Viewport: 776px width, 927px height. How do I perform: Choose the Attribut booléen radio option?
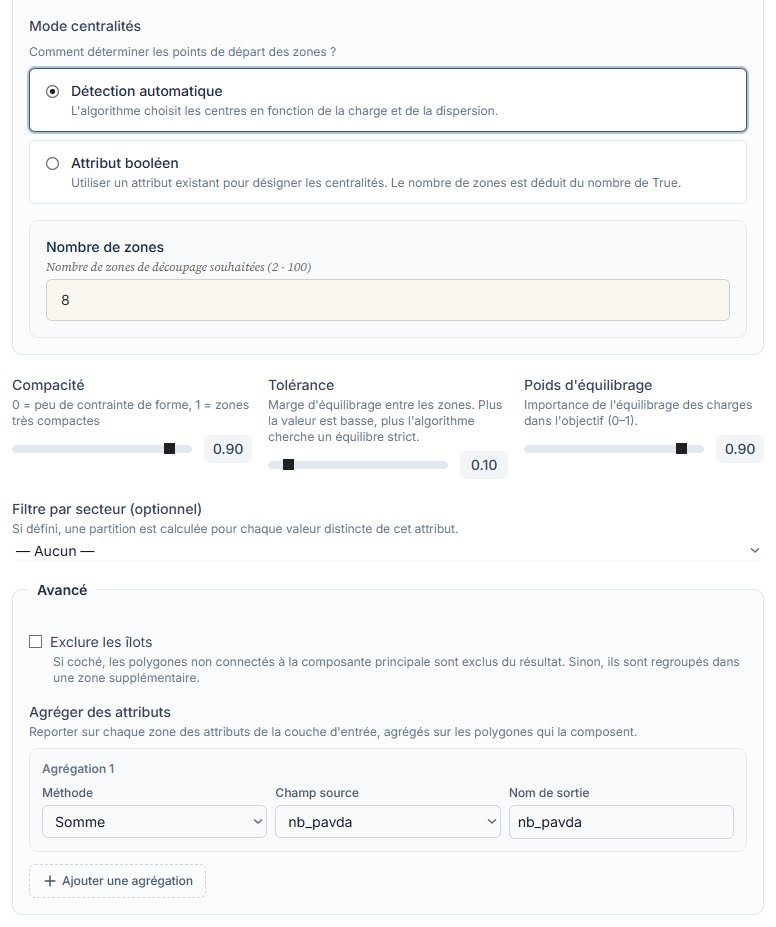tap(53, 164)
